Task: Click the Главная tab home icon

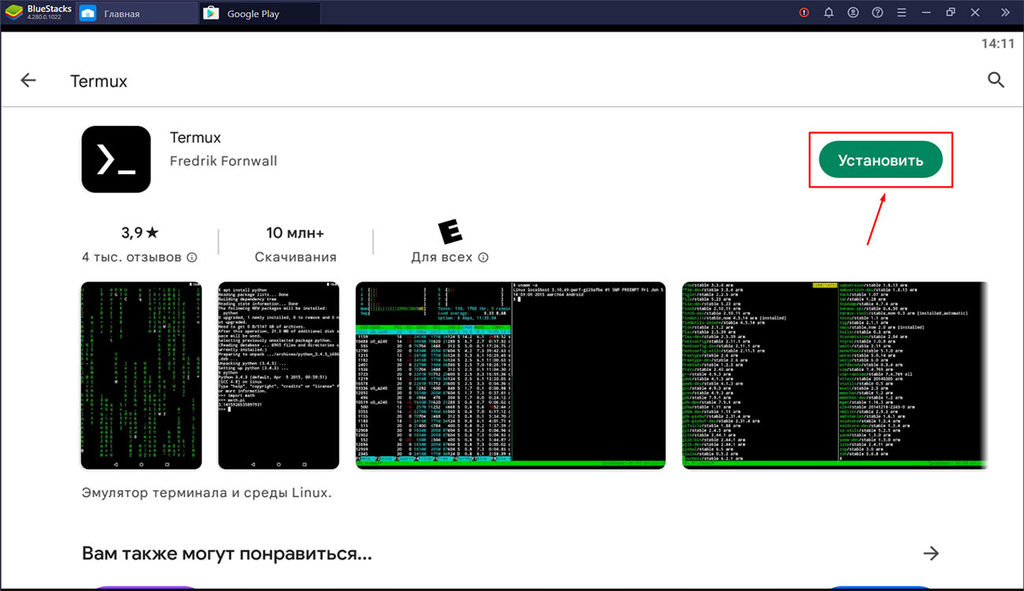Action: click(x=88, y=13)
